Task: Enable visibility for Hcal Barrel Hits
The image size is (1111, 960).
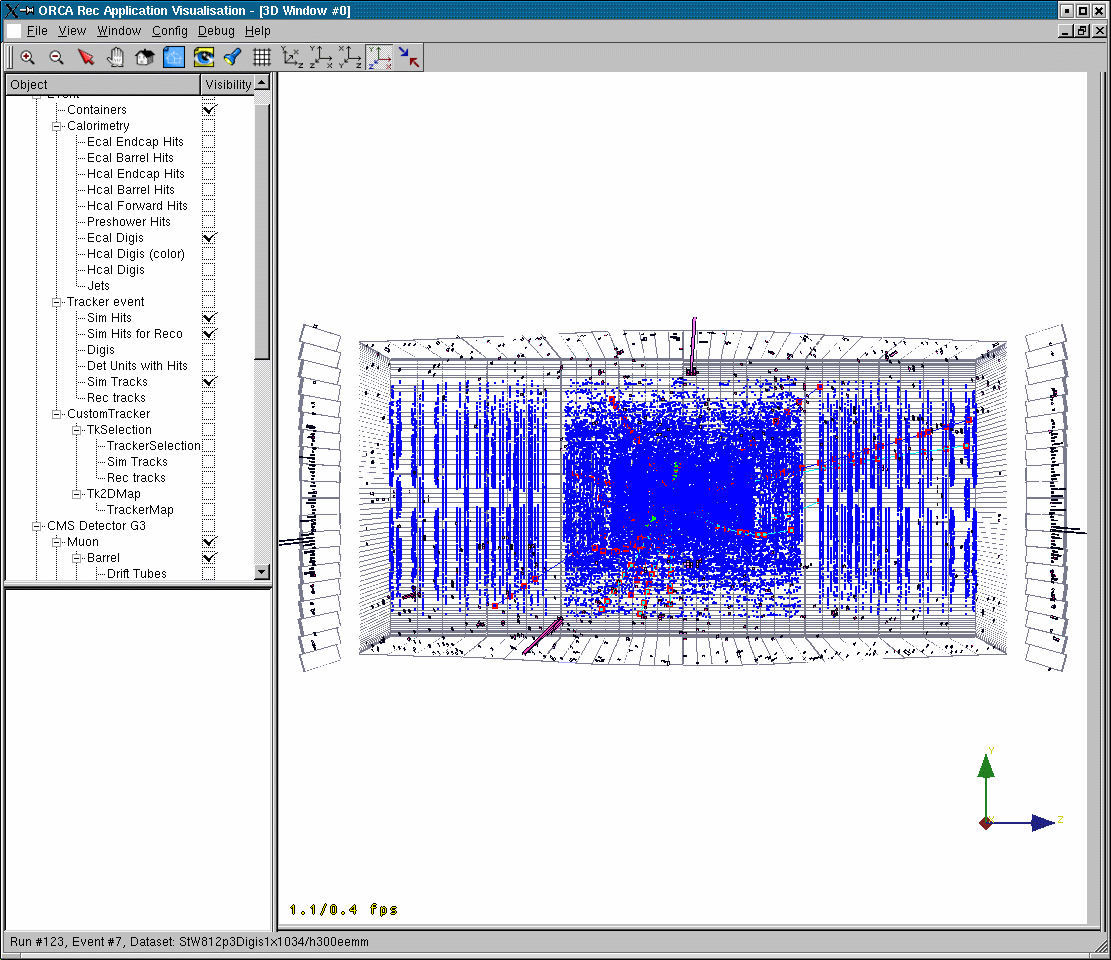Action: click(209, 190)
